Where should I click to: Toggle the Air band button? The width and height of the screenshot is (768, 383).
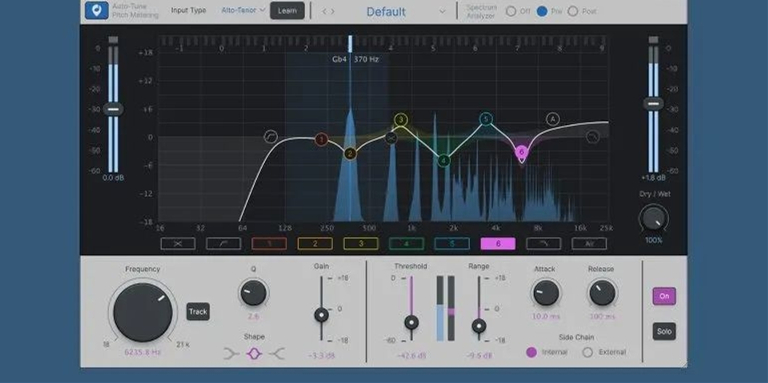589,243
